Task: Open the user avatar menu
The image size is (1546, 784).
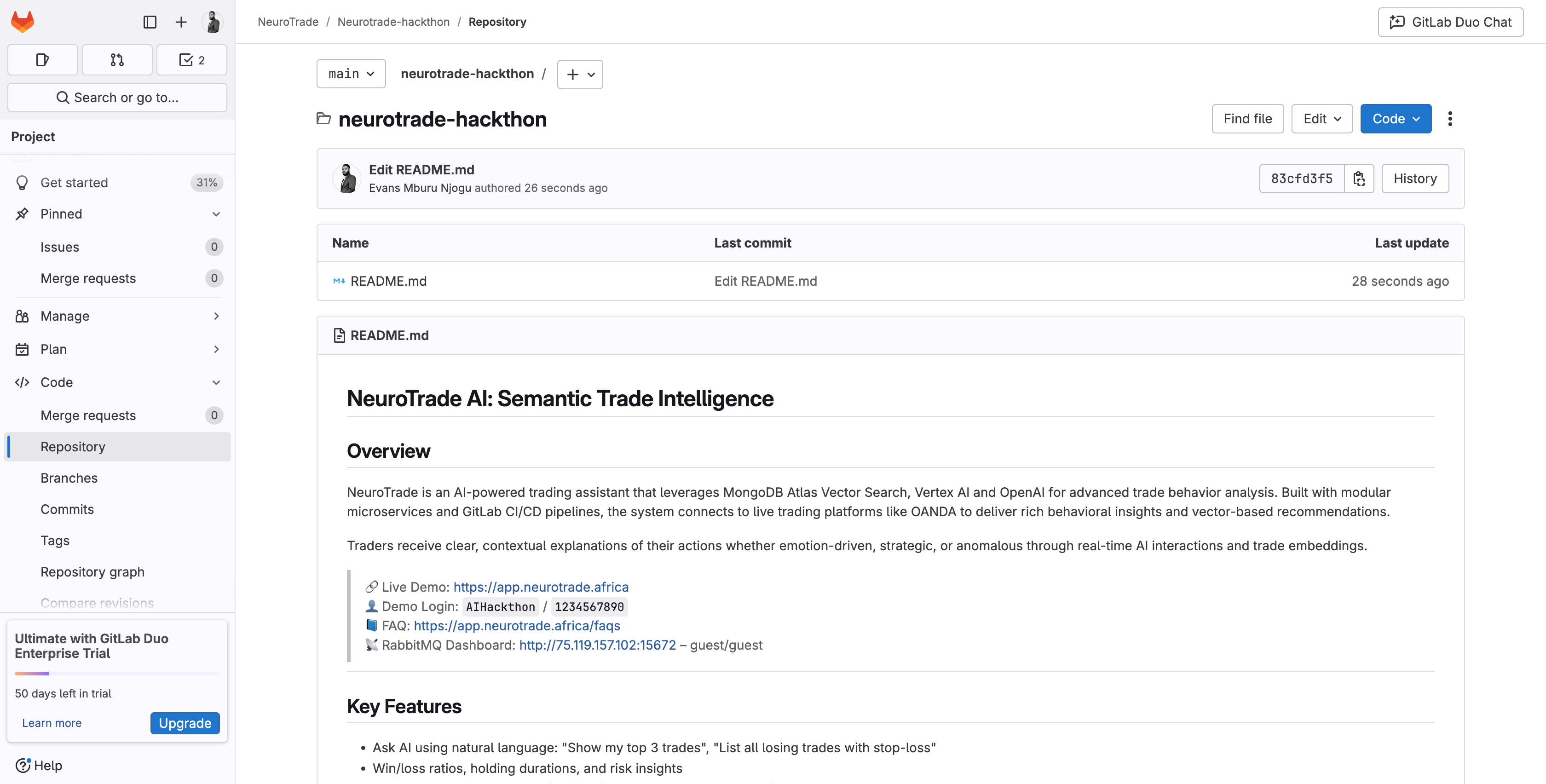Action: tap(213, 22)
